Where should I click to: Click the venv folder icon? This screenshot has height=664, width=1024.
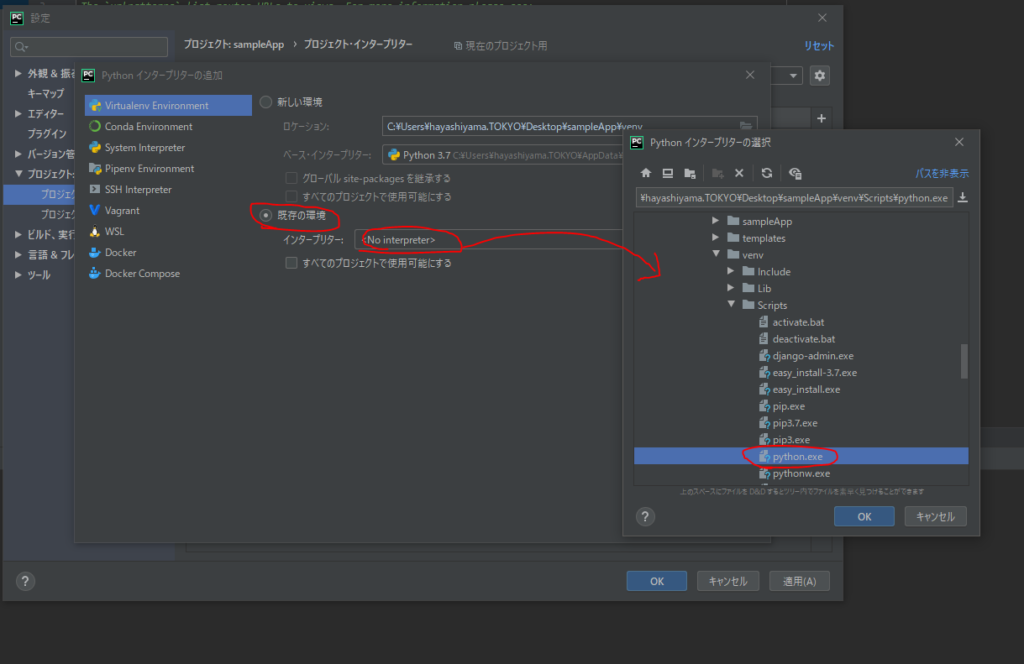(x=733, y=255)
